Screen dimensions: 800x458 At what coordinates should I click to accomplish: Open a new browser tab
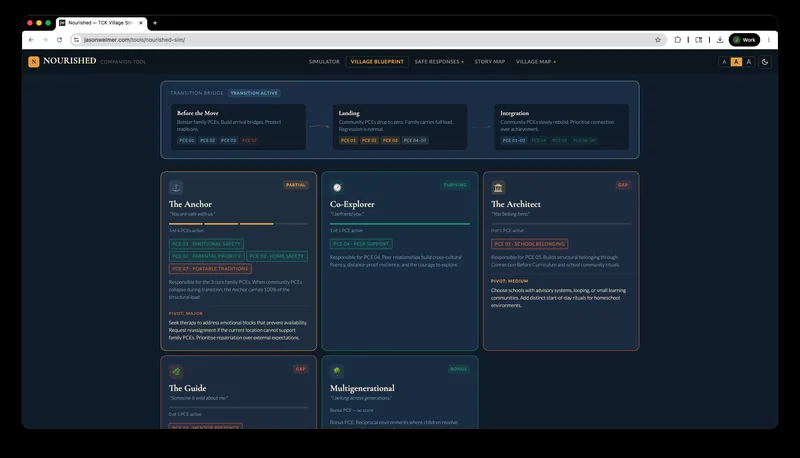(155, 23)
